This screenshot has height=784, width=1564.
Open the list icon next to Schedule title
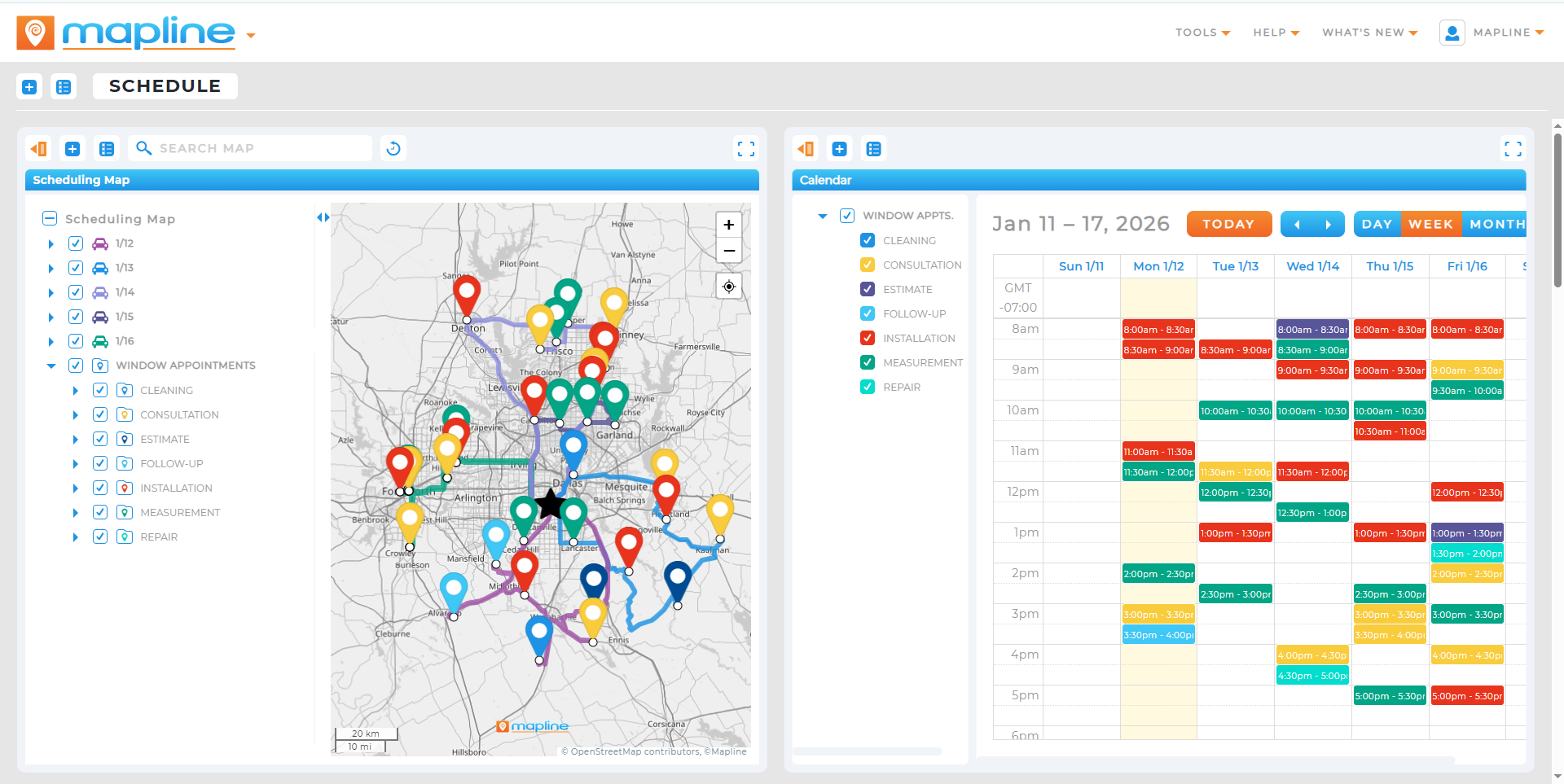click(x=64, y=87)
